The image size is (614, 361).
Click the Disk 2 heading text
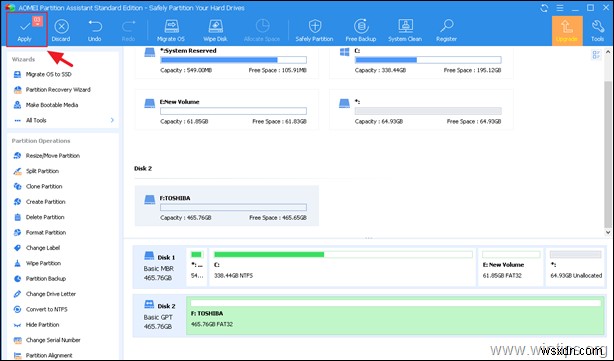point(143,169)
